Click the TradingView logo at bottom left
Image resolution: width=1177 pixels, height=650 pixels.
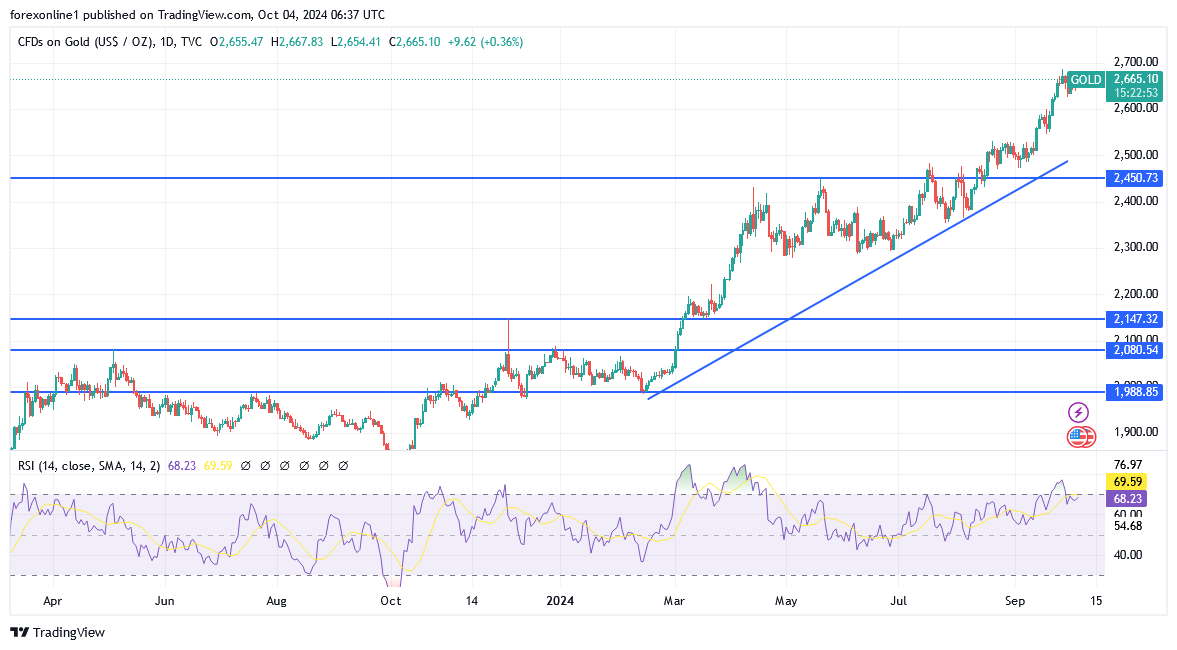pyautogui.click(x=20, y=633)
